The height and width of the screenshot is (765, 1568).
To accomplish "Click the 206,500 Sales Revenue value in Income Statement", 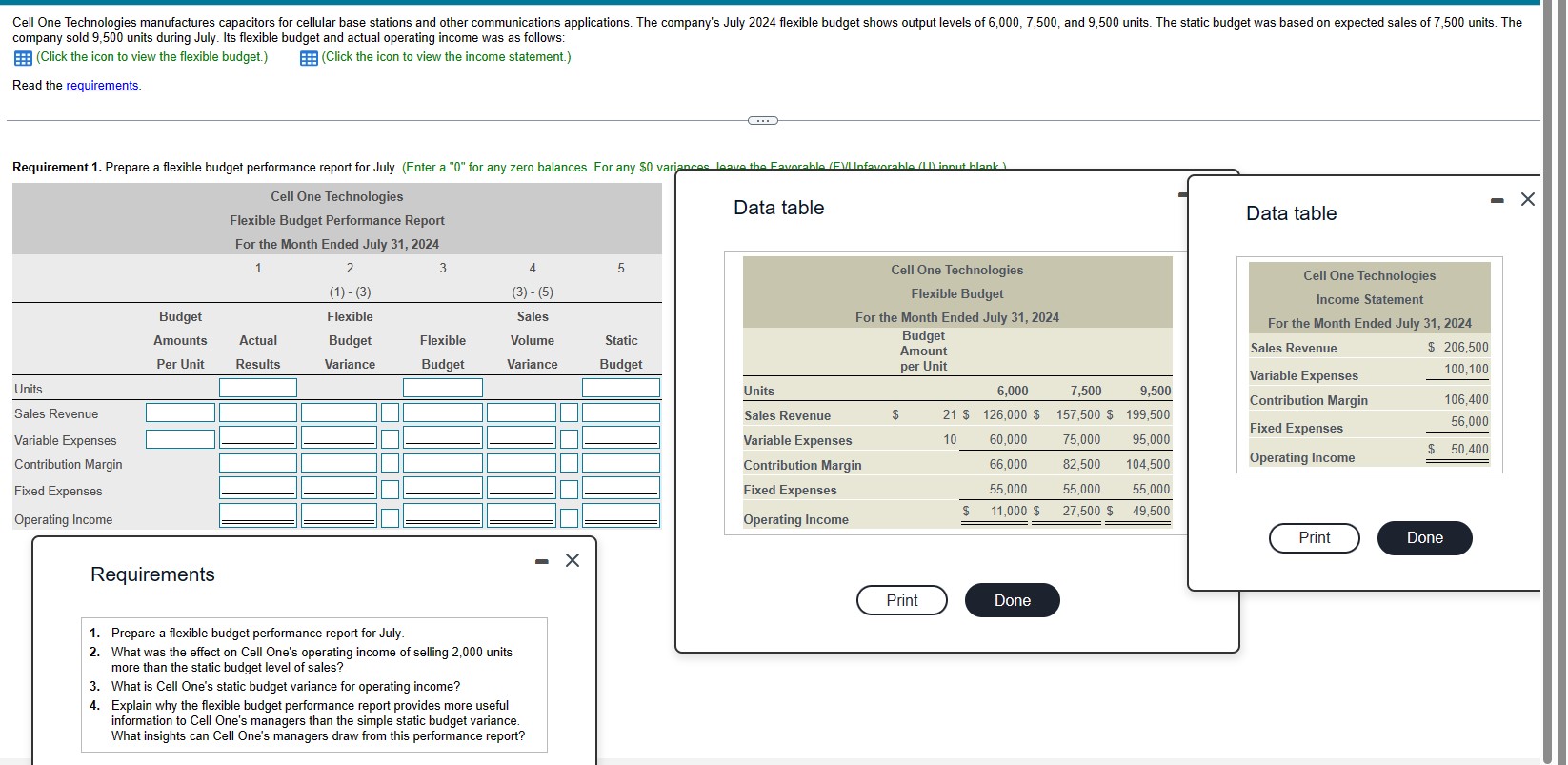I will (1466, 348).
